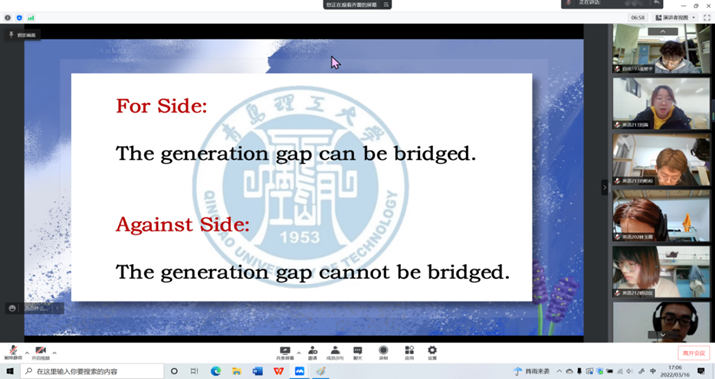Open the invite participants icon

click(313, 353)
